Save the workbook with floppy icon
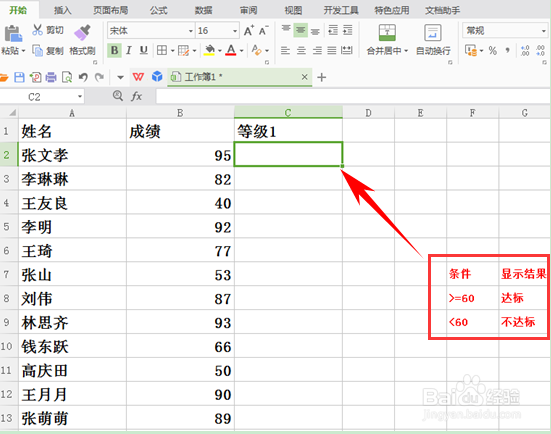This screenshot has height=434, width=551. pos(19,77)
